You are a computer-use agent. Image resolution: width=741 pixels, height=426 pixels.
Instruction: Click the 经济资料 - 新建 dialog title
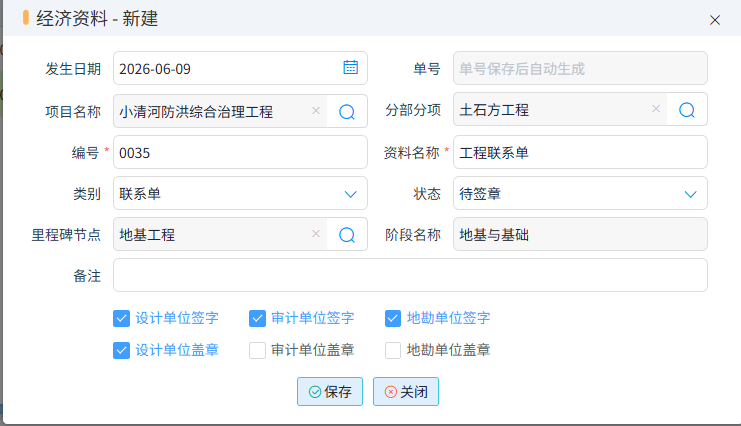[97, 19]
